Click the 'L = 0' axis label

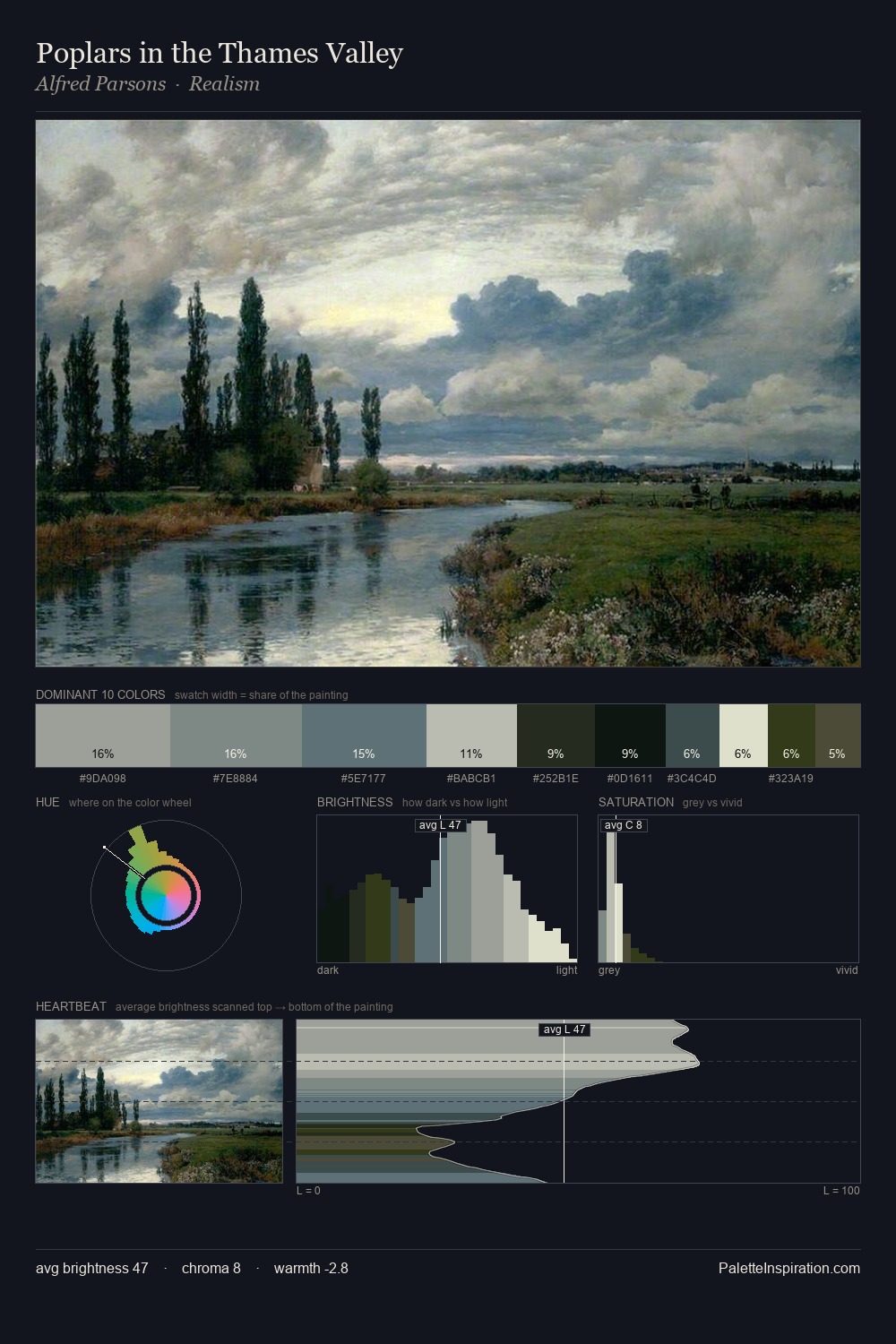tap(308, 1191)
